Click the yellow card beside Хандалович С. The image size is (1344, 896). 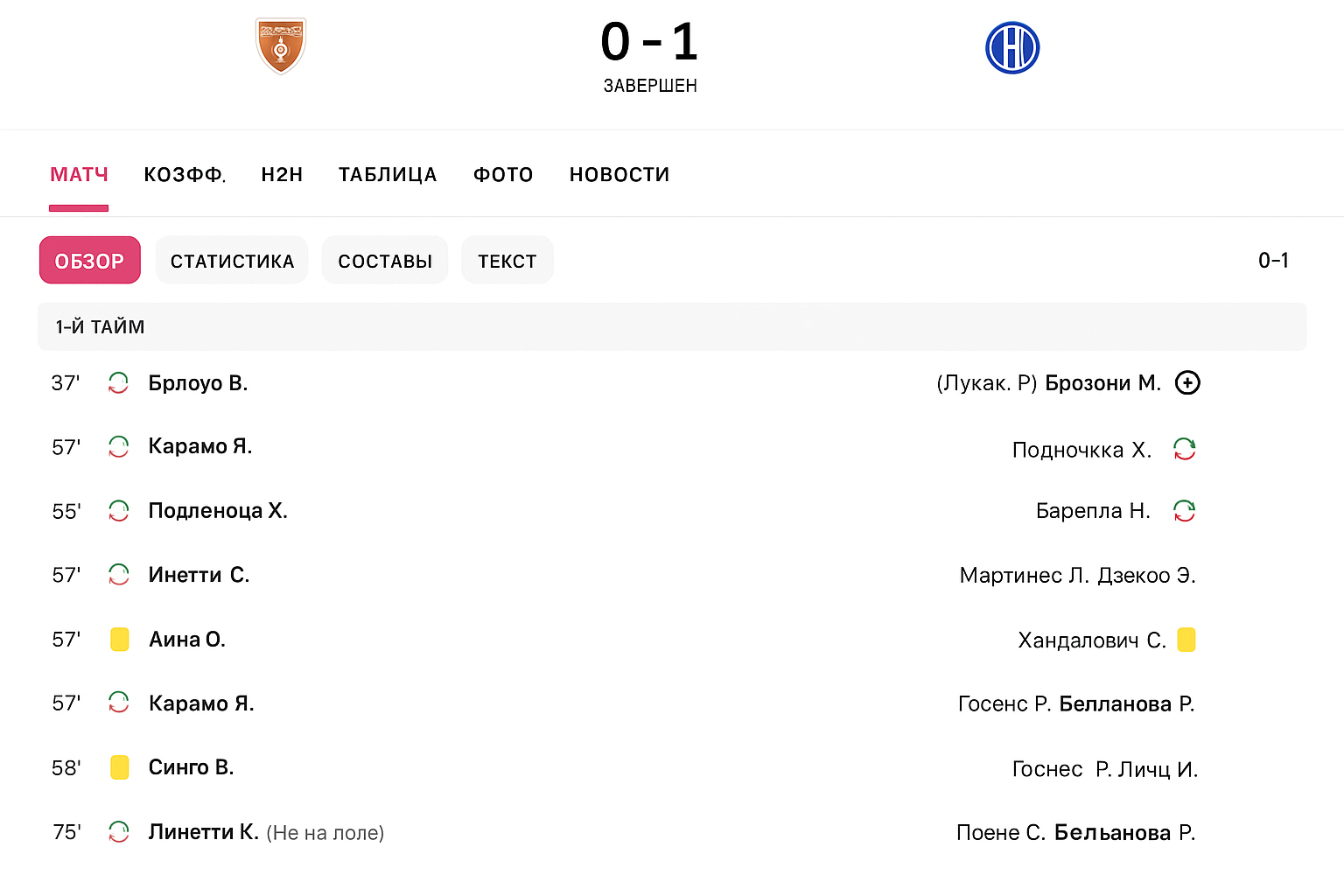pos(1186,639)
